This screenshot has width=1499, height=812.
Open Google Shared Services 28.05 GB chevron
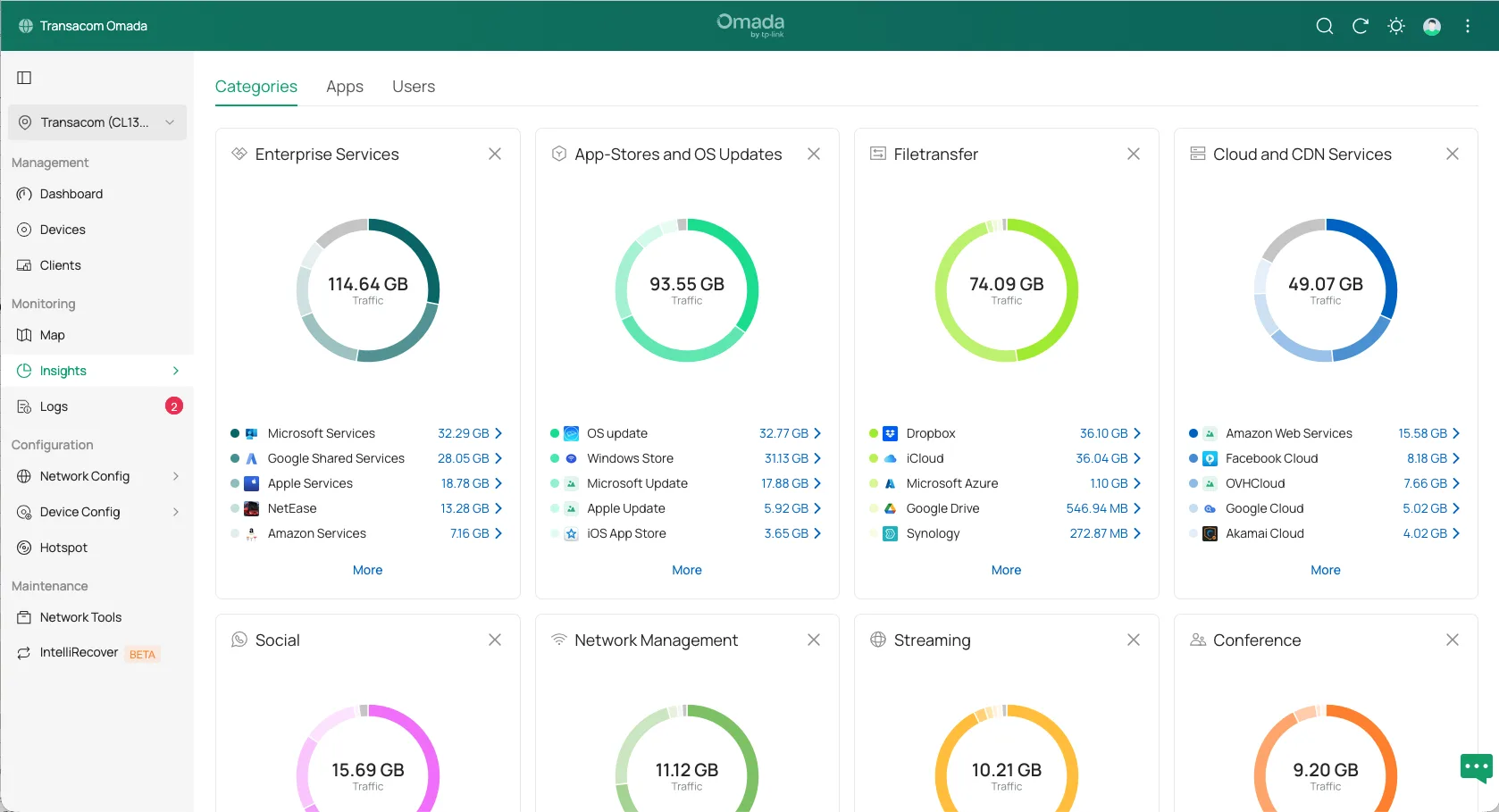pos(498,458)
